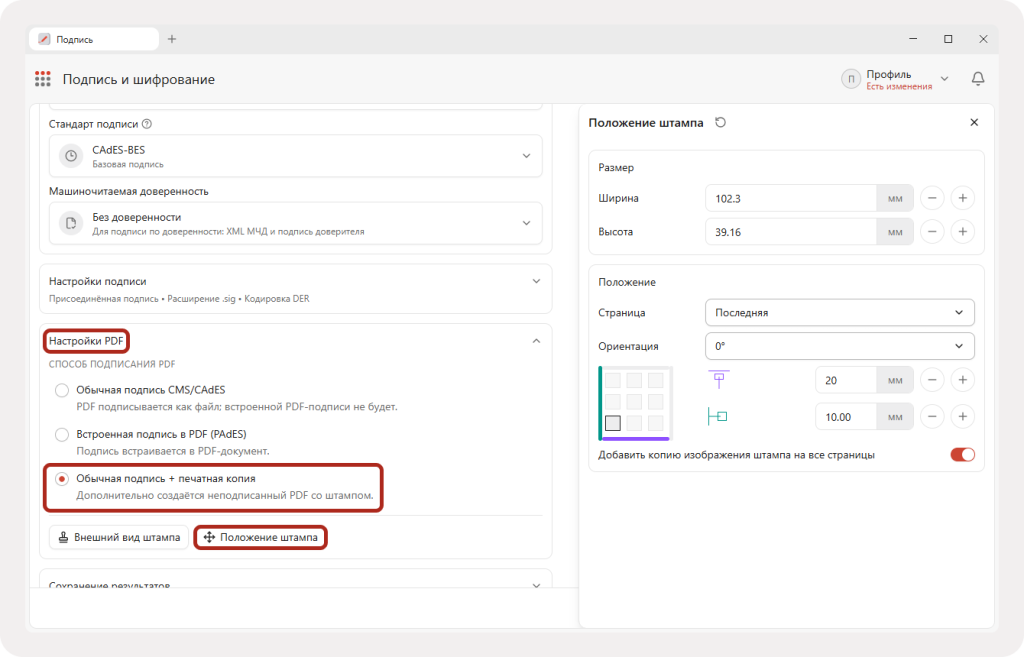Toggle off stamp copy on all pages
Viewport: 1024px width, 657px height.
pyautogui.click(x=962, y=455)
